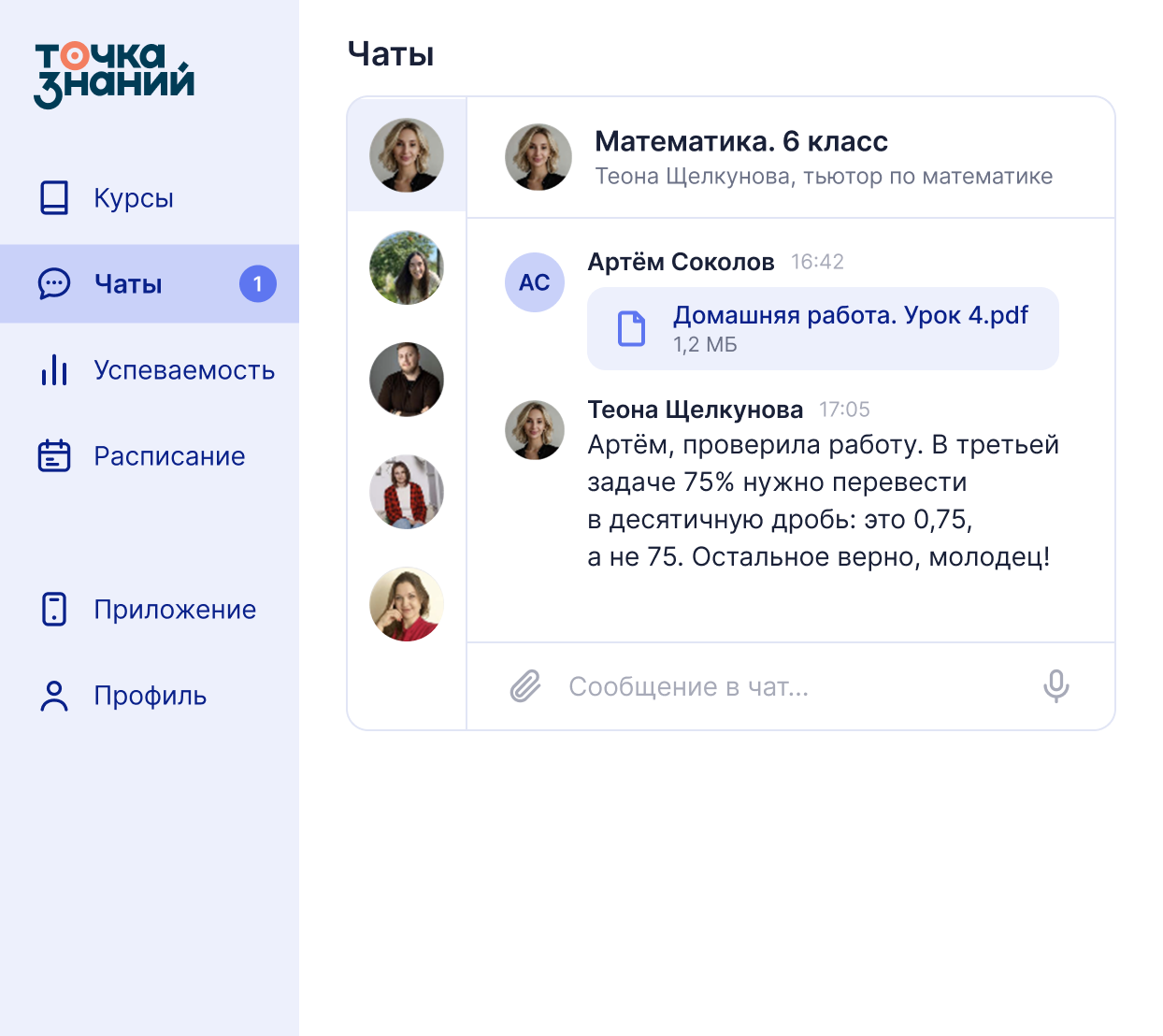This screenshot has width=1163, height=1036.
Task: Click the Точка Знаний logo
Action: (114, 75)
